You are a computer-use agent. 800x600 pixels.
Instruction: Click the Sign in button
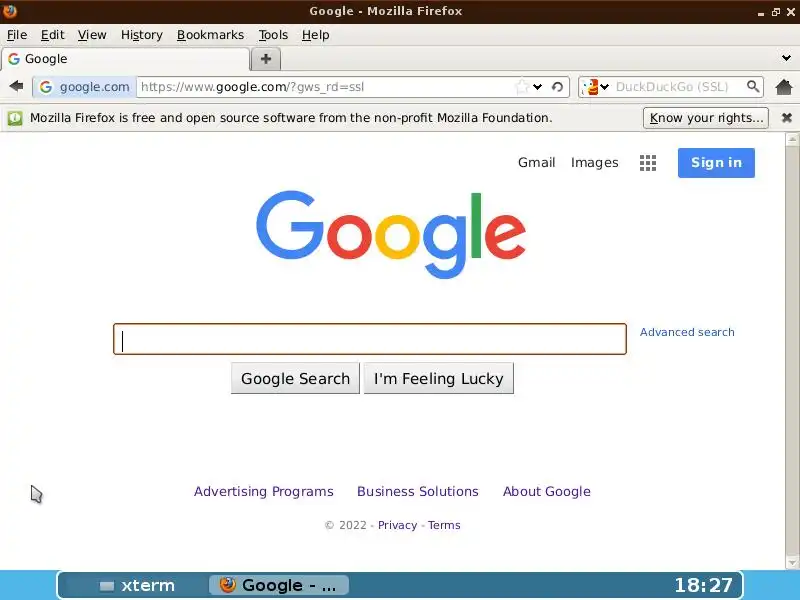pyautogui.click(x=716, y=163)
